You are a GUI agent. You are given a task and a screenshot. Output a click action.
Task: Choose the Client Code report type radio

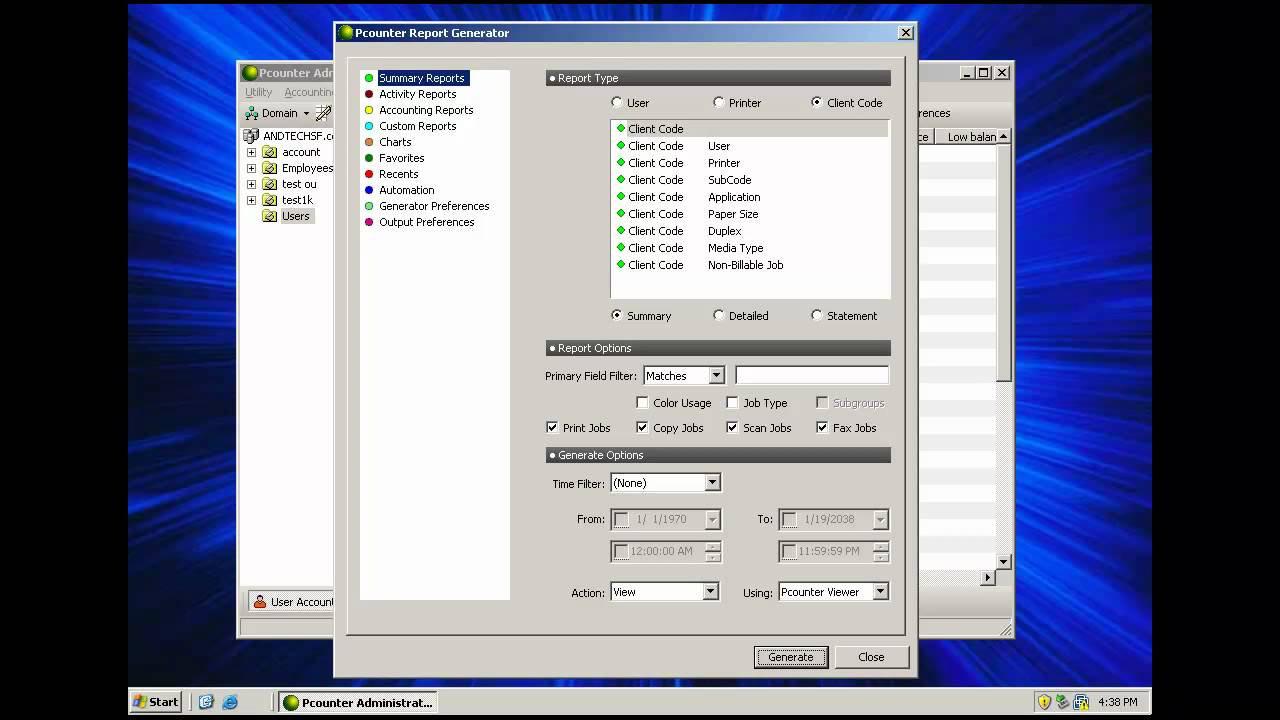pyautogui.click(x=817, y=102)
